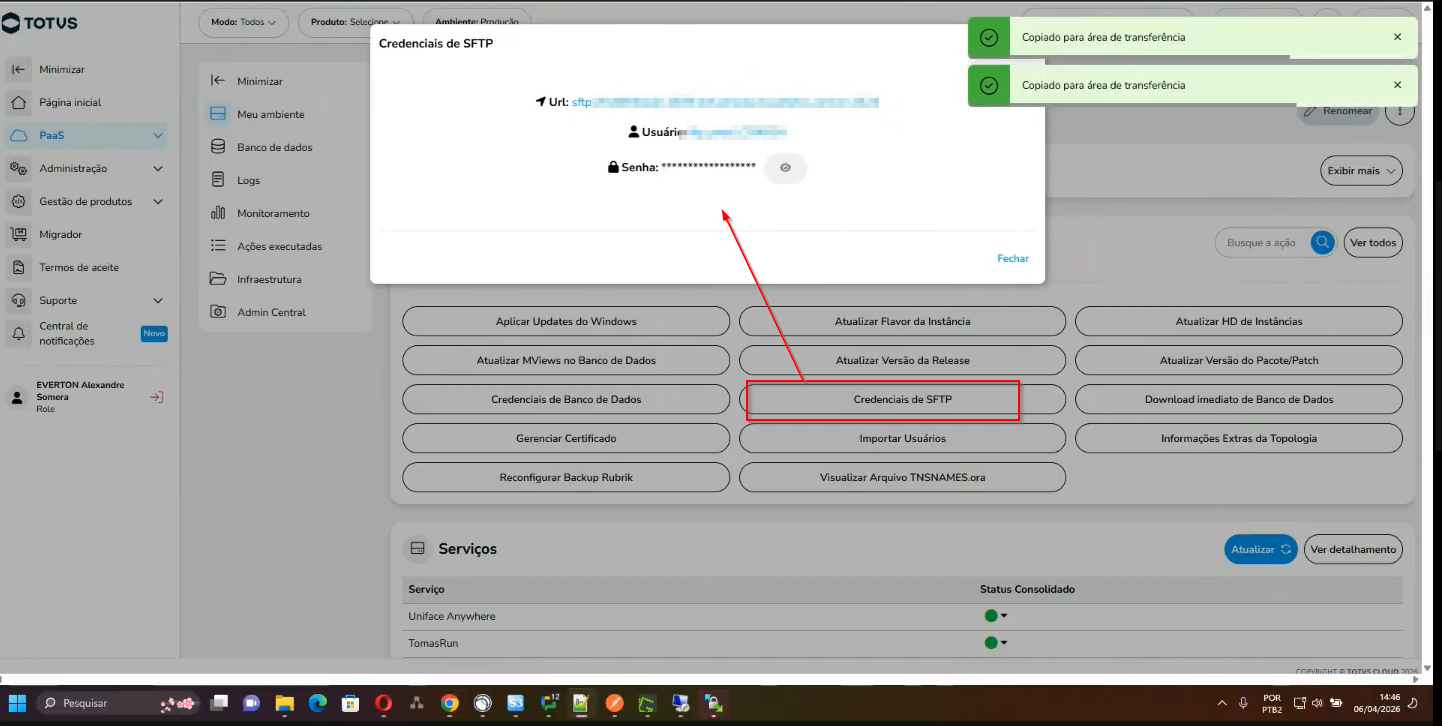
Task: Open Credenciais de Banco de Dados
Action: [566, 399]
